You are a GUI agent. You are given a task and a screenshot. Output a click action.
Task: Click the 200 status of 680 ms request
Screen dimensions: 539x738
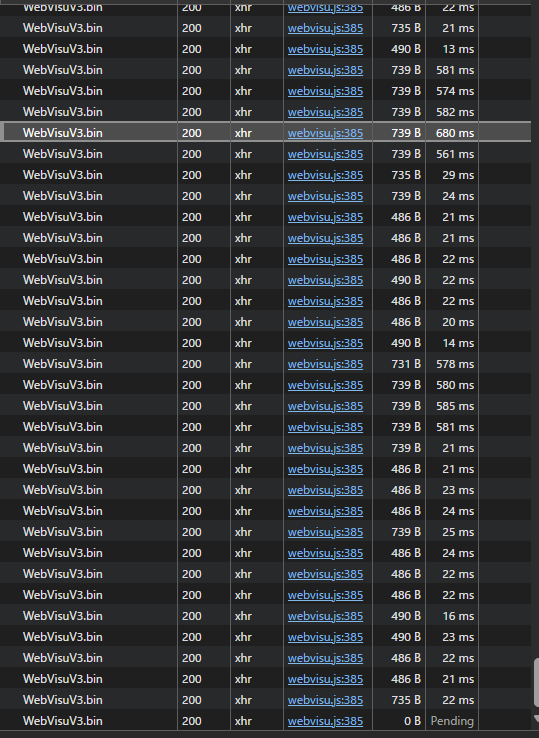click(192, 133)
